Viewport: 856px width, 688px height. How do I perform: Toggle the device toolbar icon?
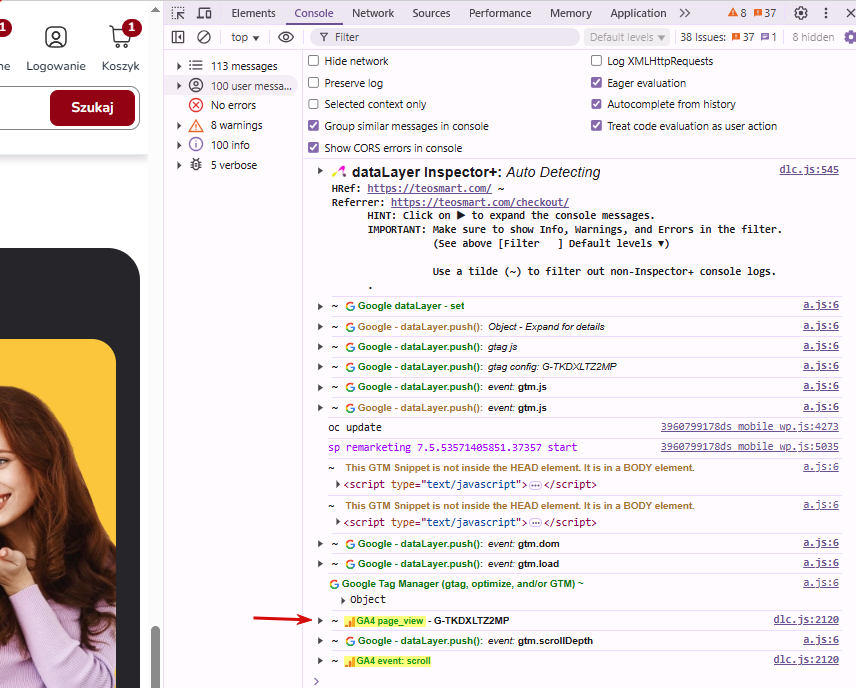205,13
